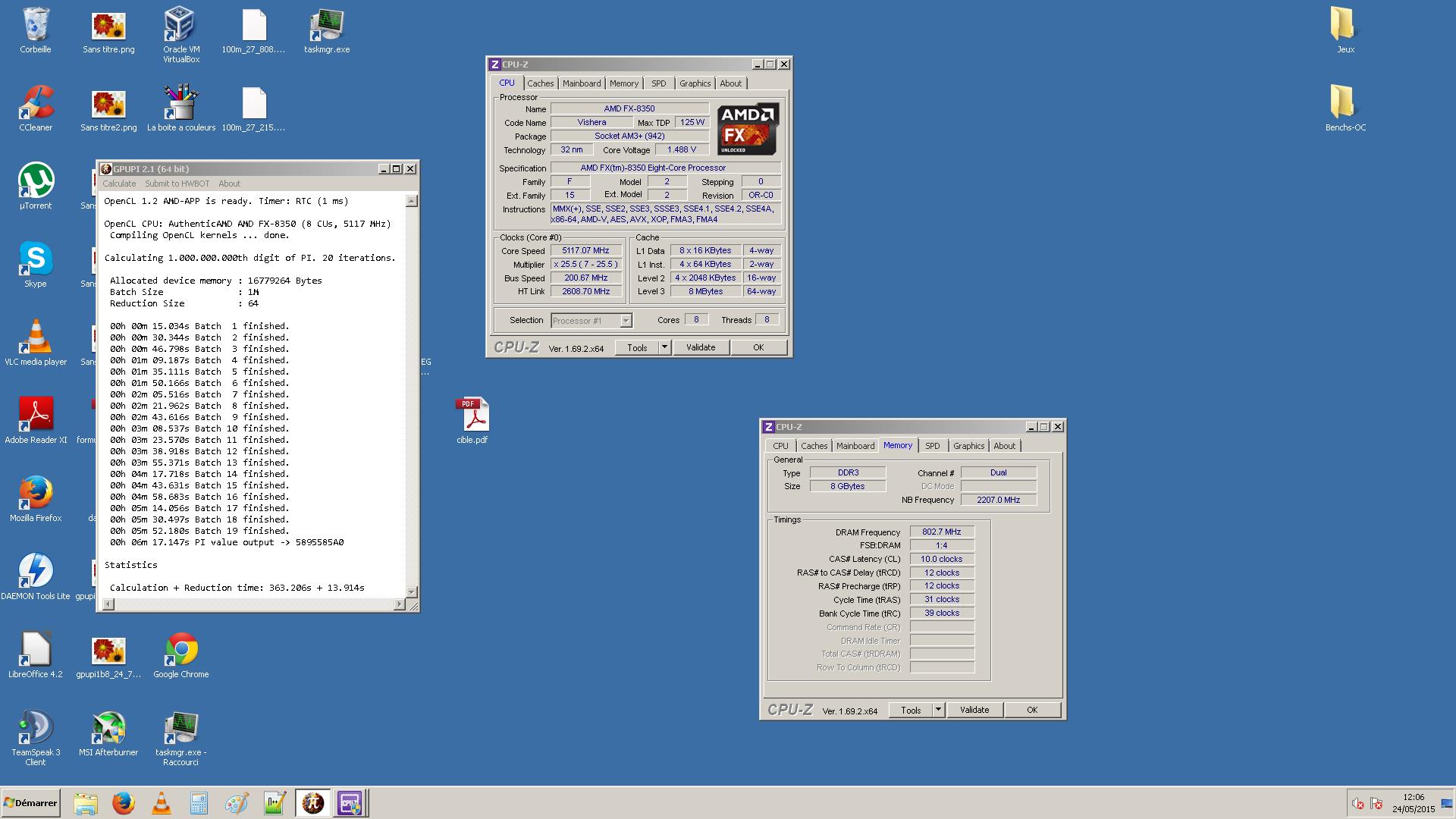Launch Skype desktop shortcut
The height and width of the screenshot is (819, 1456).
[x=36, y=265]
